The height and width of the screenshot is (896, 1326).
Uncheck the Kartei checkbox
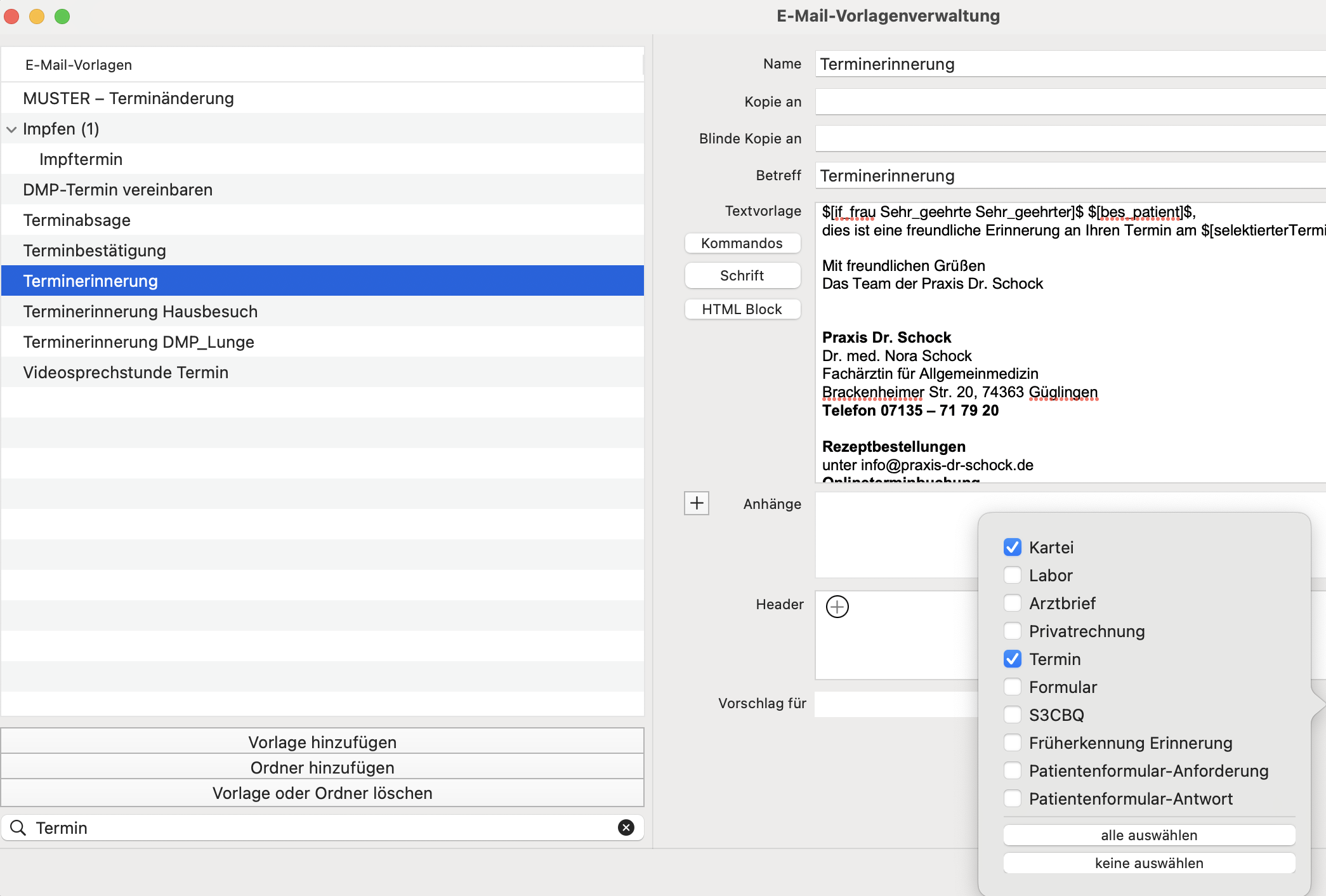[x=1013, y=547]
